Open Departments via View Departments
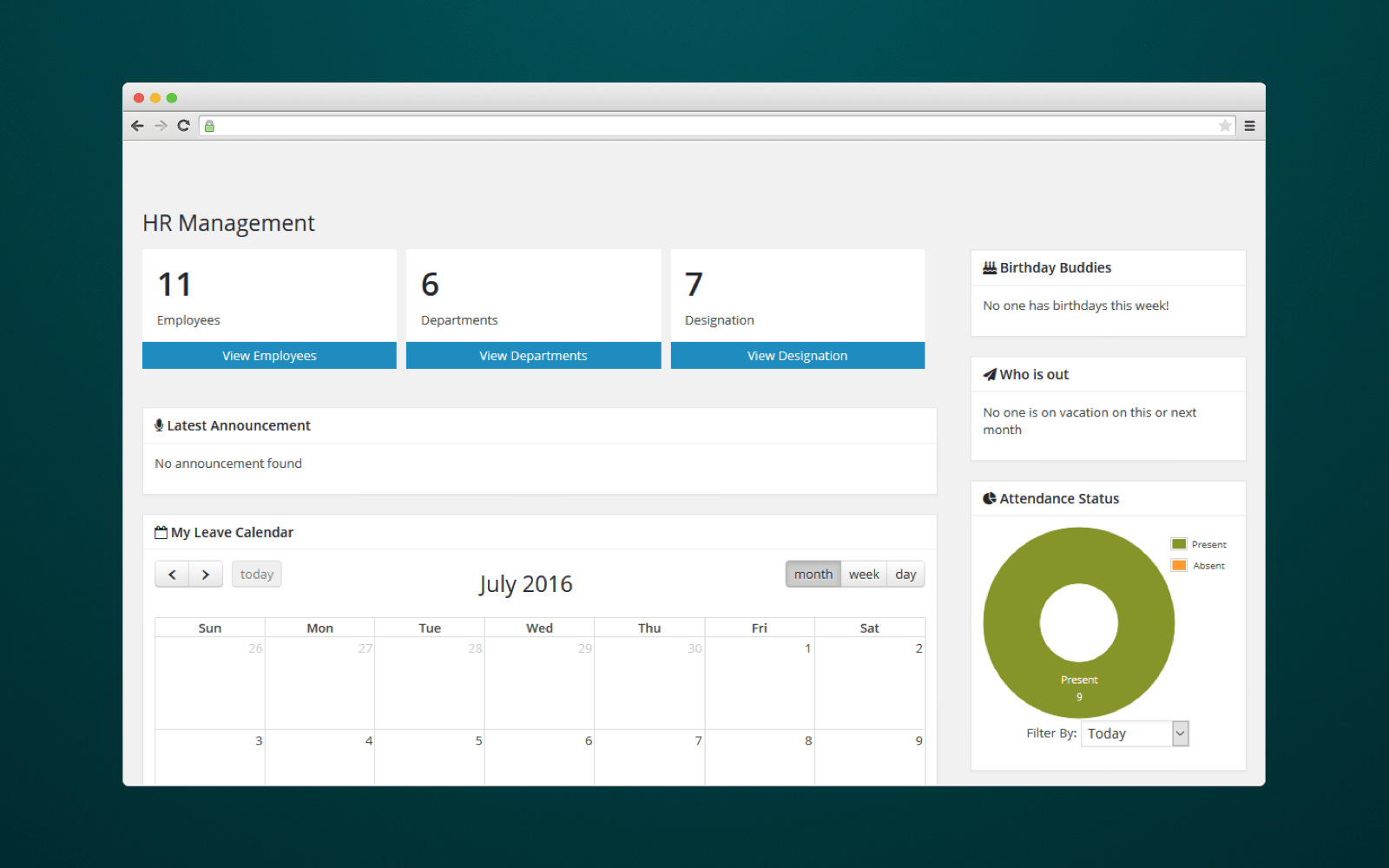The width and height of the screenshot is (1389, 868). [533, 355]
